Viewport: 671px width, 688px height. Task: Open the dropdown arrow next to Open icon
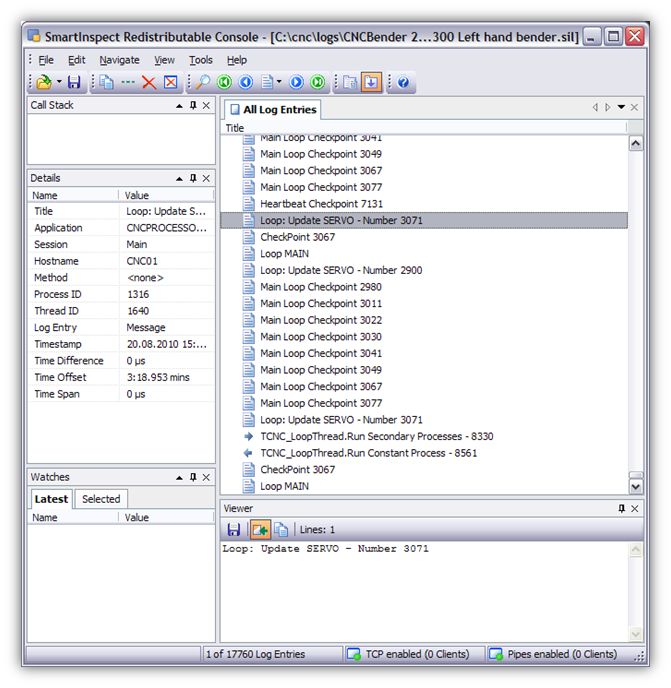pos(59,83)
